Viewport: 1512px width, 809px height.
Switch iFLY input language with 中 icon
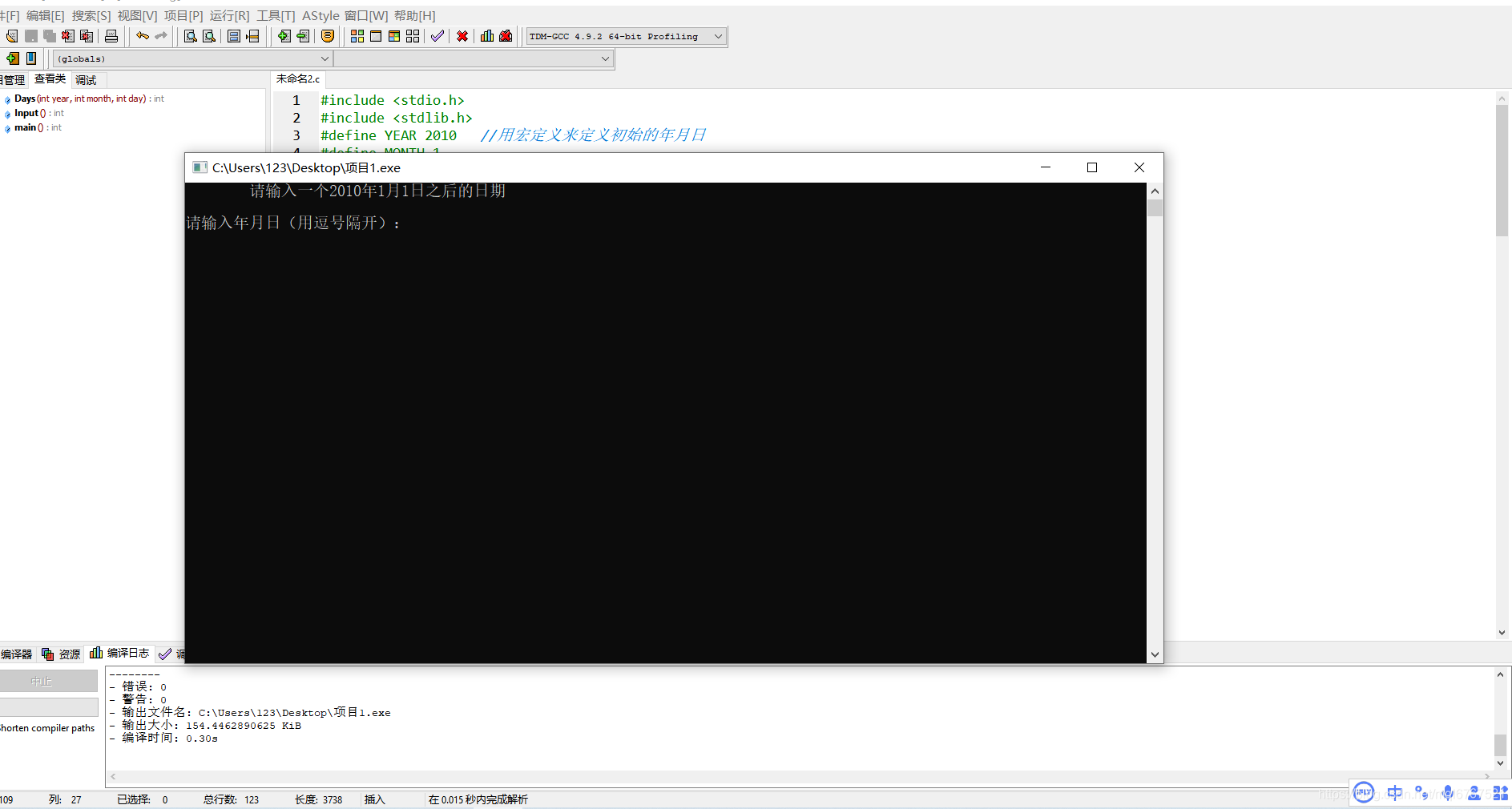pyautogui.click(x=1395, y=793)
